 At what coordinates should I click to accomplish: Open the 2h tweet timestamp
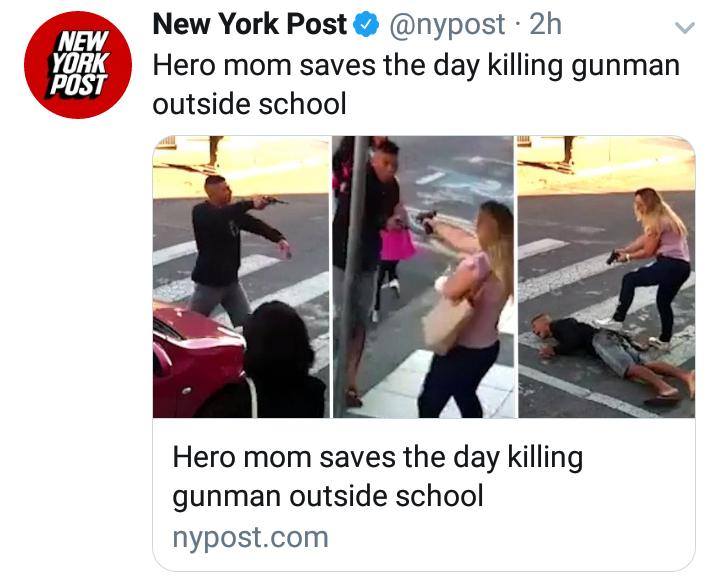point(546,24)
